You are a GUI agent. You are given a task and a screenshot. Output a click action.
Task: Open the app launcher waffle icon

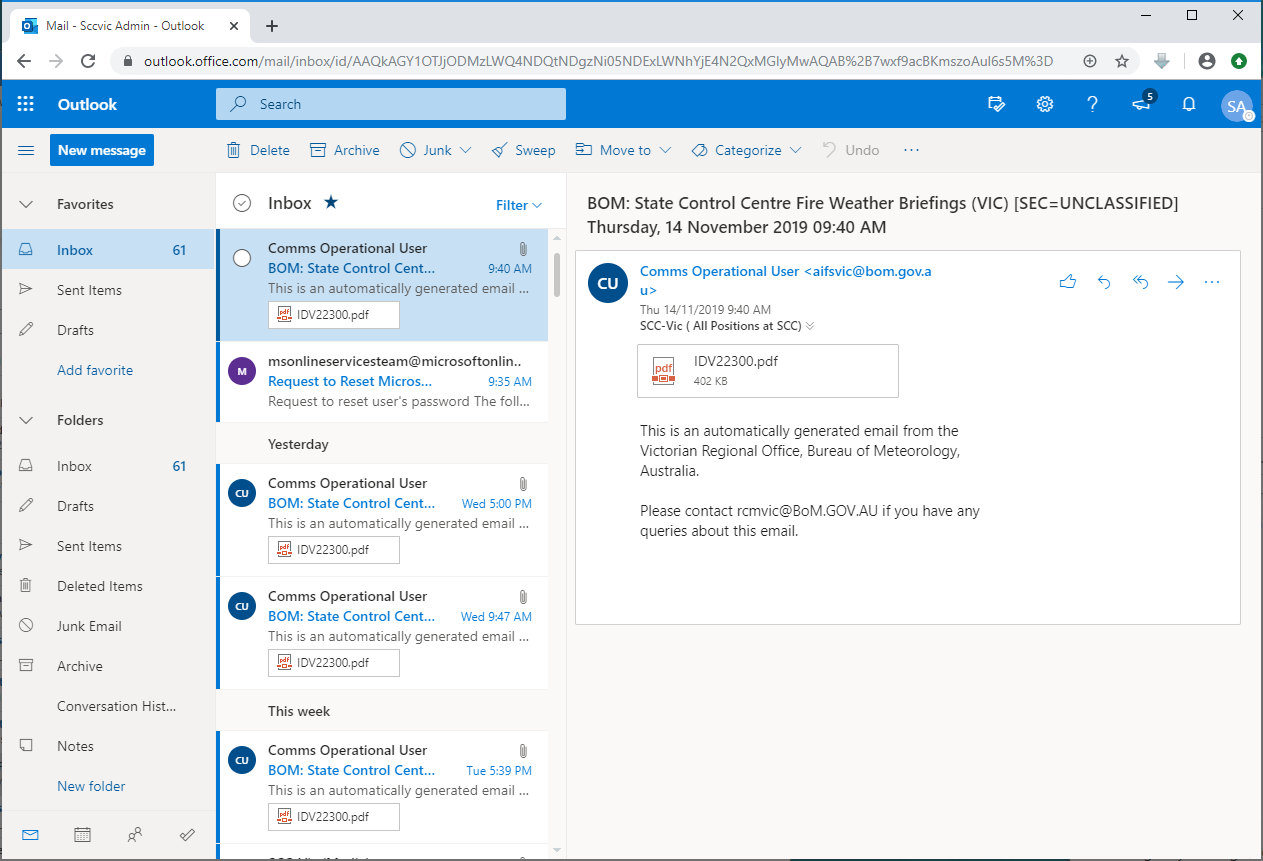click(x=26, y=104)
